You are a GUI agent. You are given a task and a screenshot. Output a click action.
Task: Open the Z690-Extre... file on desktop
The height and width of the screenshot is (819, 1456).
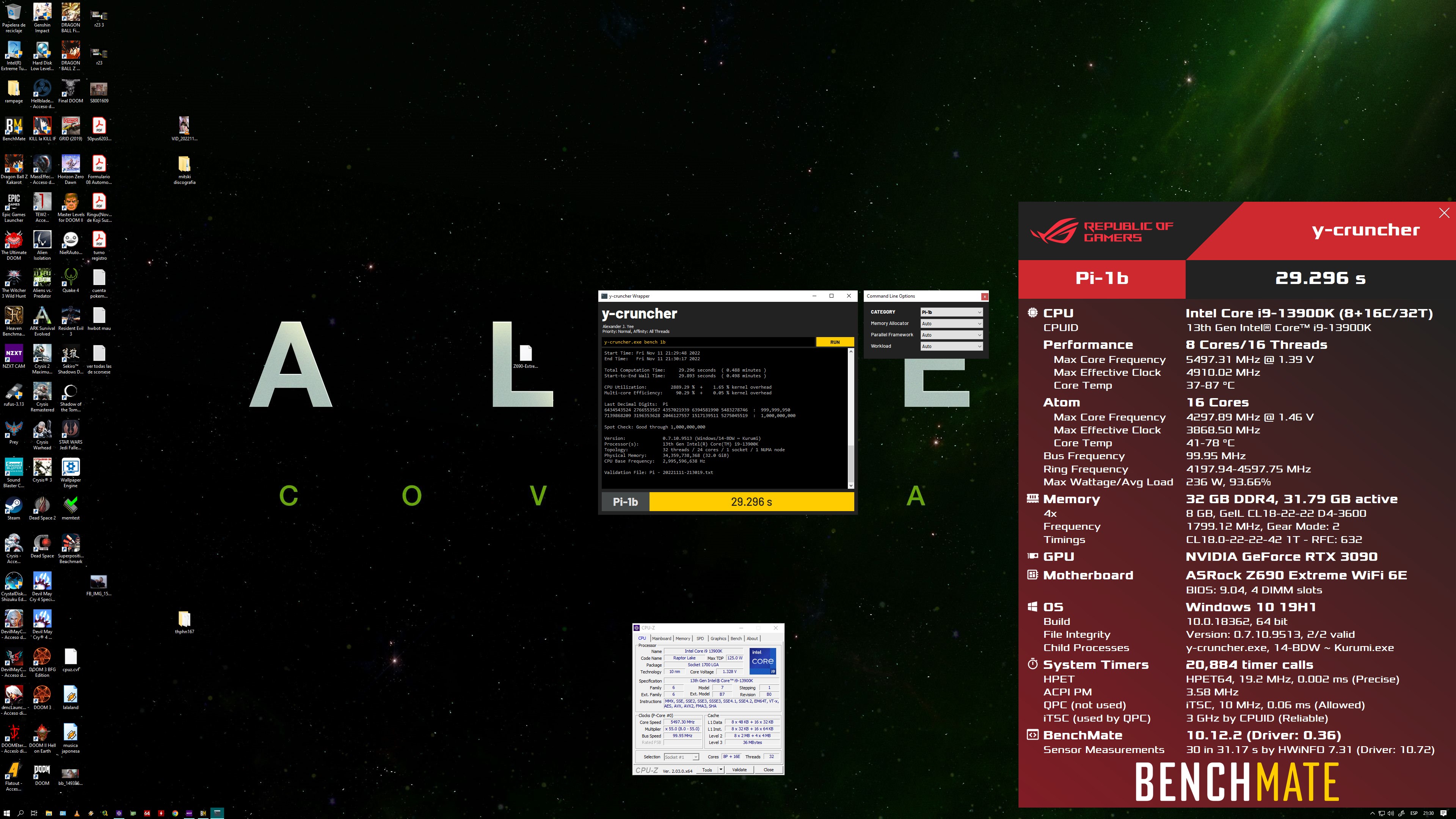526,356
